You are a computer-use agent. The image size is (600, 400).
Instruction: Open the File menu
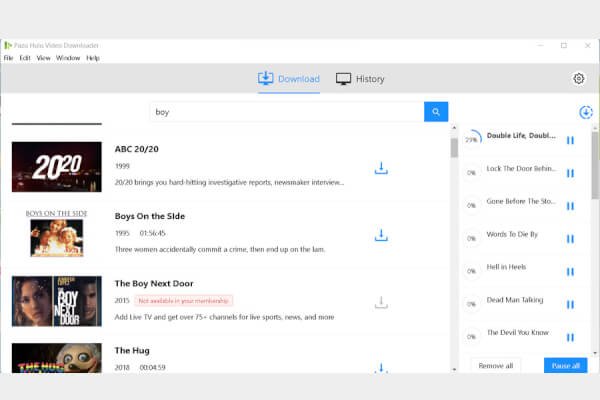[x=8, y=58]
